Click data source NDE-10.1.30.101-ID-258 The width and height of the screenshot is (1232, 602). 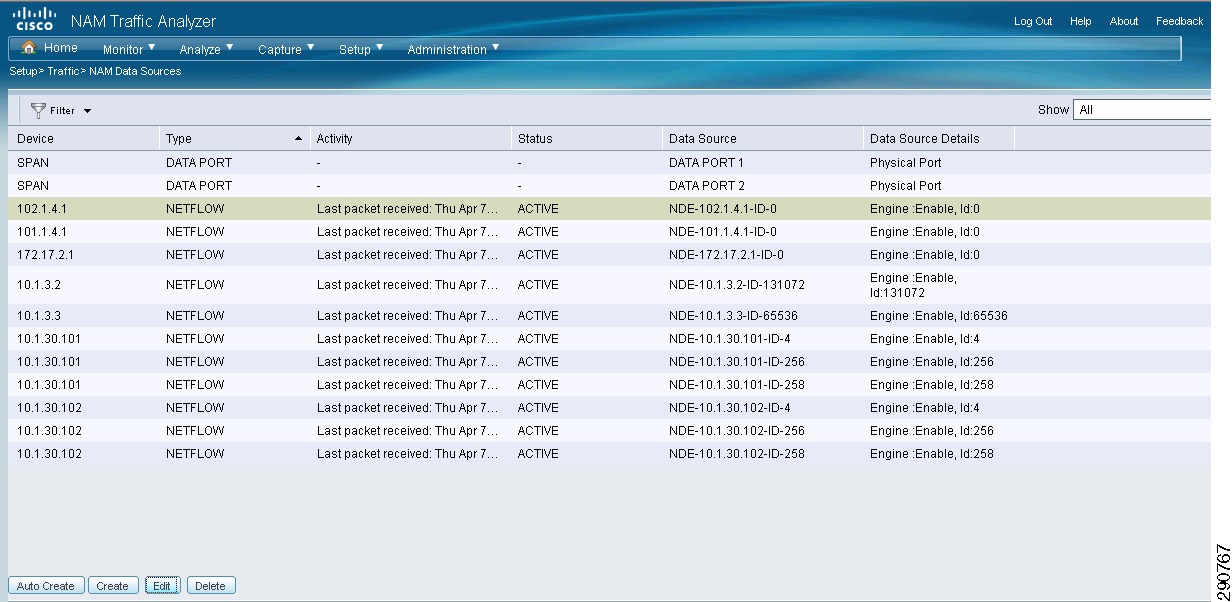pyautogui.click(x=736, y=385)
